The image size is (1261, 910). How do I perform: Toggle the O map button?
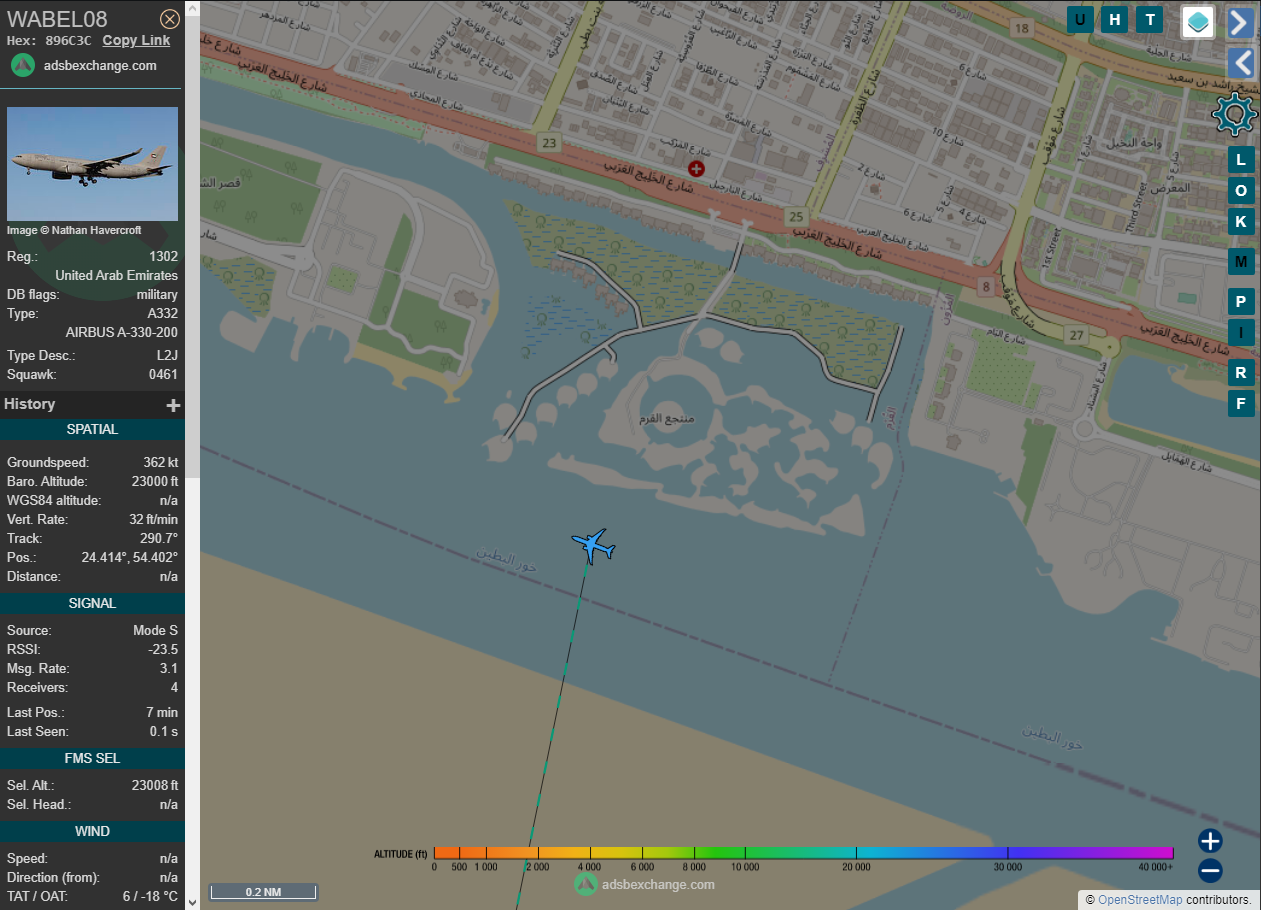tap(1241, 190)
